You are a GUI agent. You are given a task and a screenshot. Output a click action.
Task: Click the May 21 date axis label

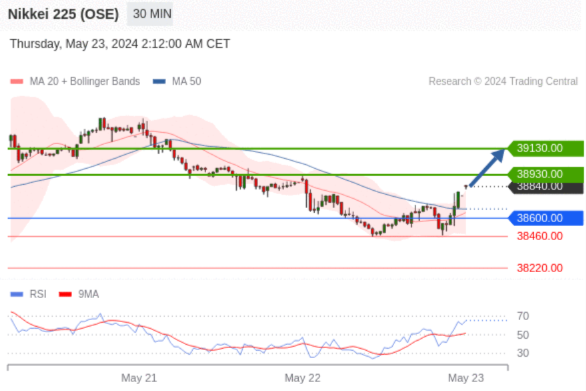click(139, 378)
